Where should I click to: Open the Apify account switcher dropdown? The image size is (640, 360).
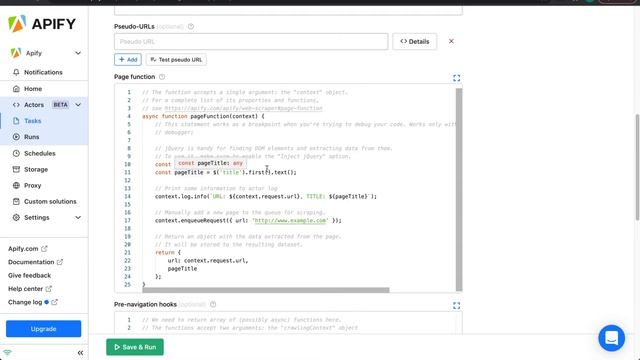(78, 53)
